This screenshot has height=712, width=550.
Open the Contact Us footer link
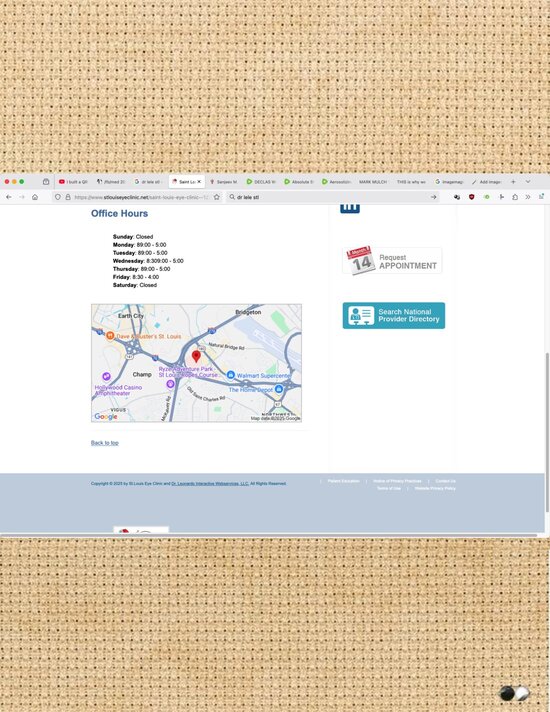click(x=445, y=481)
